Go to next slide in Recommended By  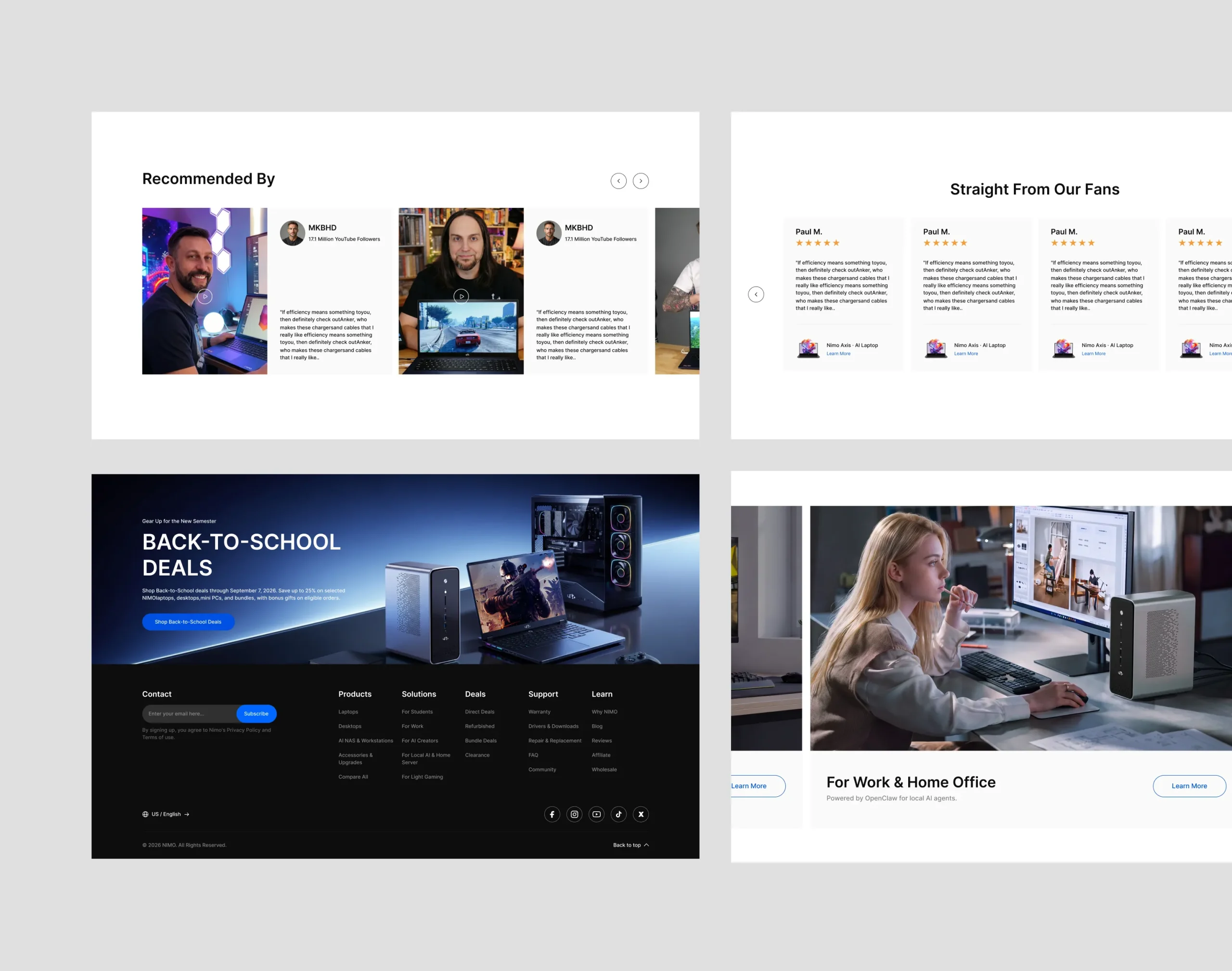[x=641, y=181]
